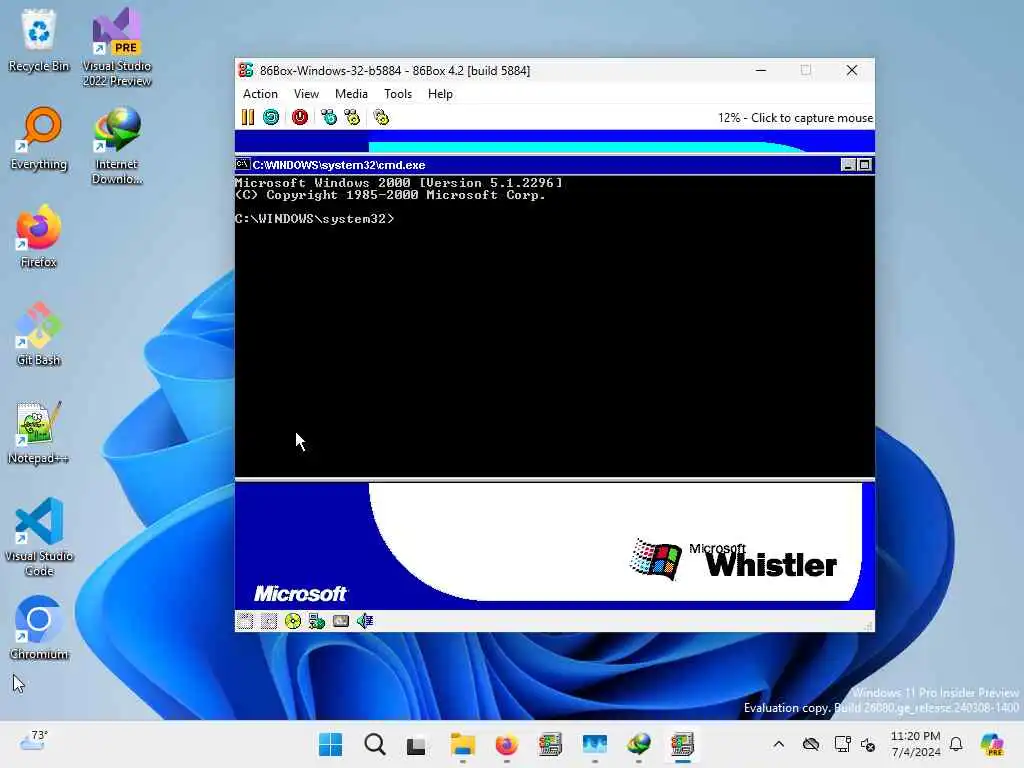Image resolution: width=1024 pixels, height=768 pixels.
Task: Click the second floppy drive status icon
Action: pos(268,621)
